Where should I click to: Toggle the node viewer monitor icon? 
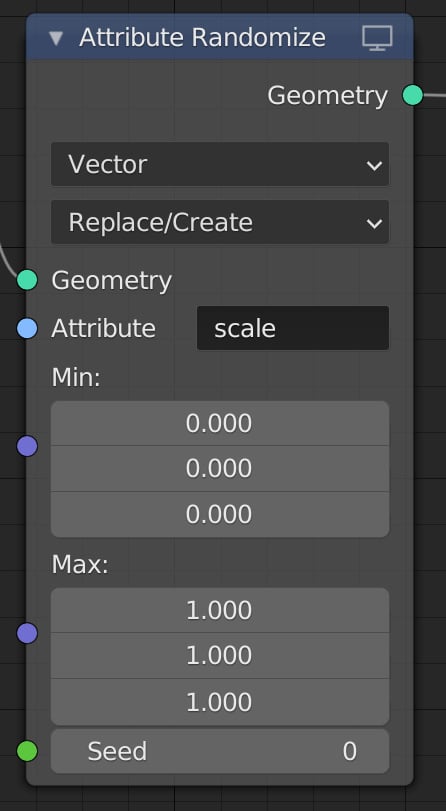pos(377,38)
